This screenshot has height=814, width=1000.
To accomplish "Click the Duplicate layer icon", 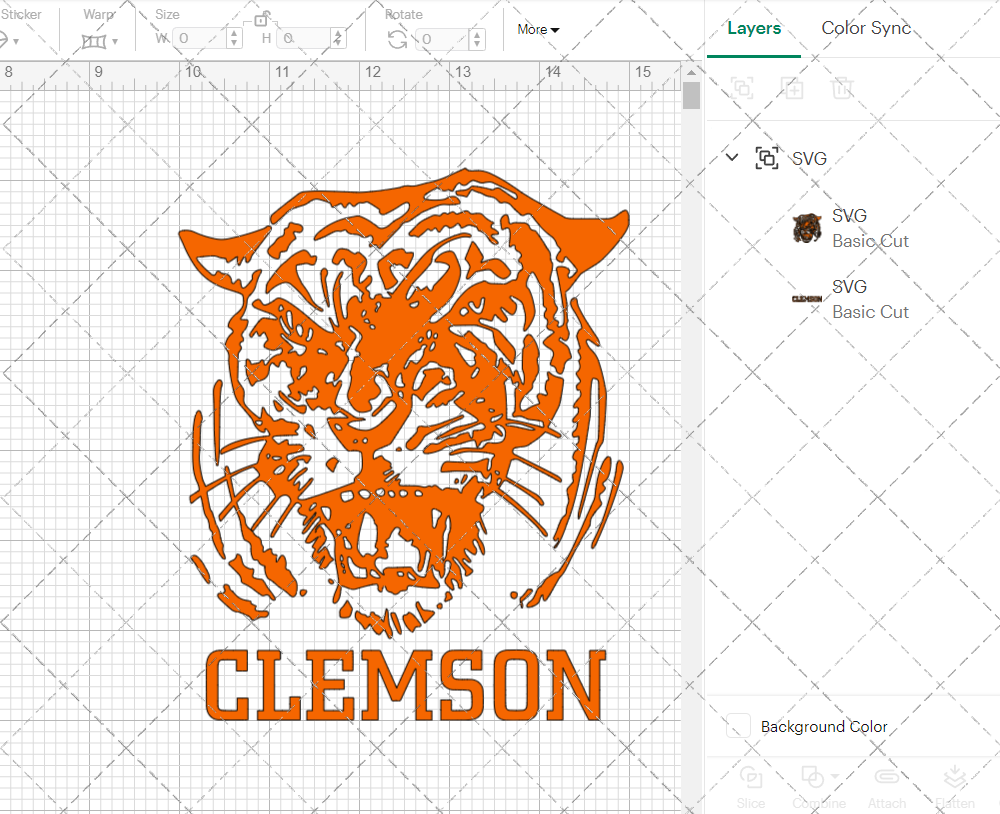I will tap(792, 88).
